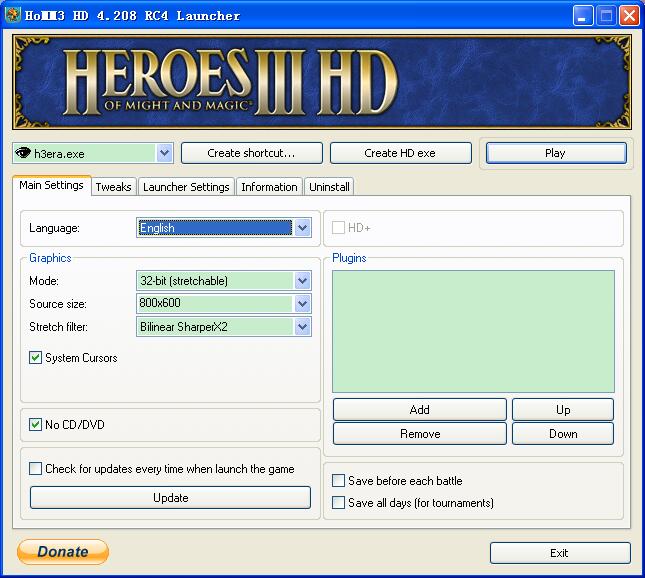Open the Tweaks tab
The width and height of the screenshot is (645, 578).
point(114,187)
